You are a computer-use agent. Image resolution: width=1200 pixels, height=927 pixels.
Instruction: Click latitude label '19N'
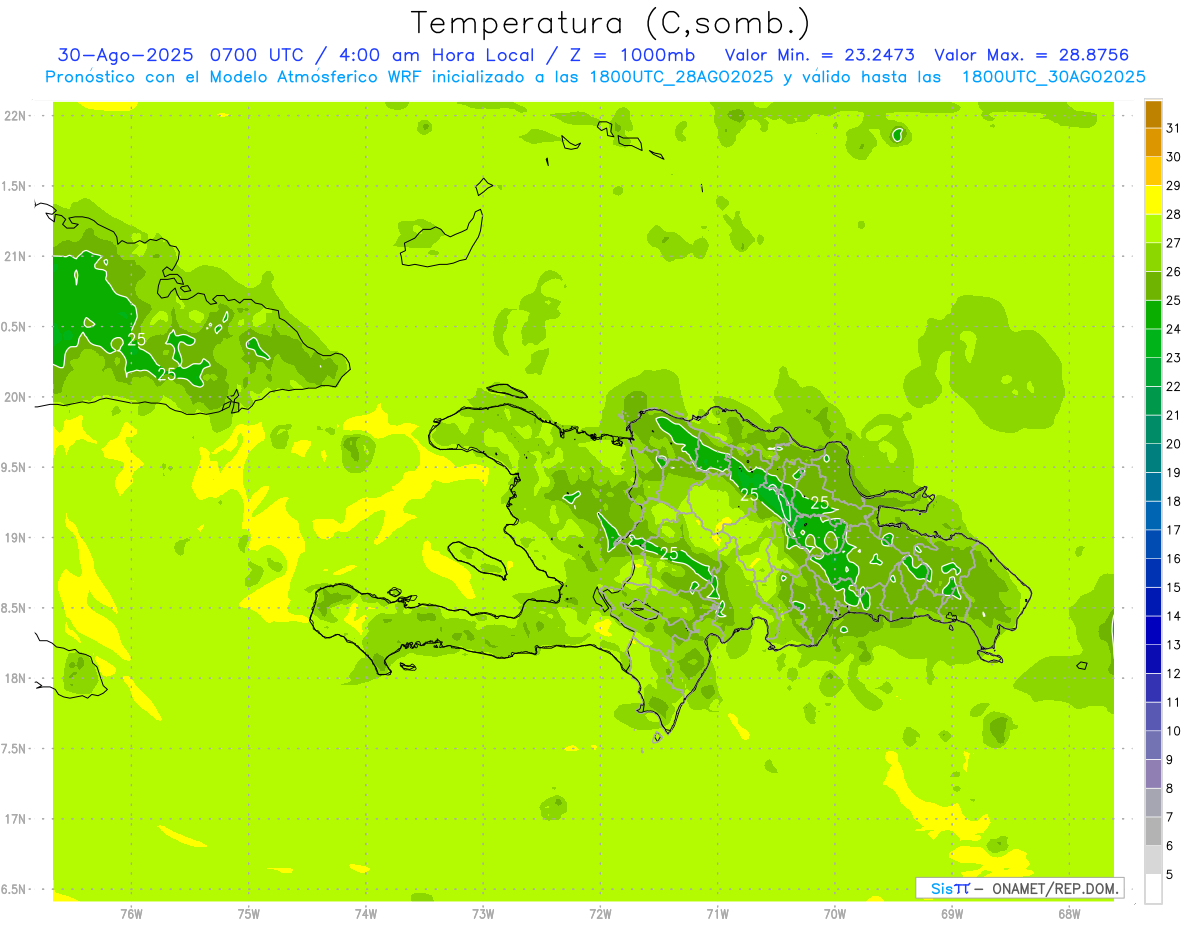pyautogui.click(x=14, y=538)
